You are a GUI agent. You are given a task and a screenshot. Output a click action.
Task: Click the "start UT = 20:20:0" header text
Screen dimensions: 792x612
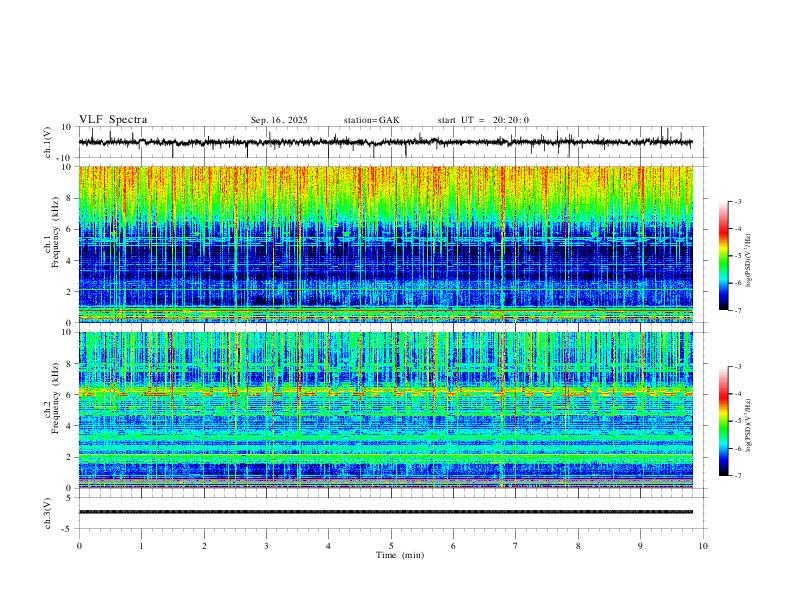point(483,120)
